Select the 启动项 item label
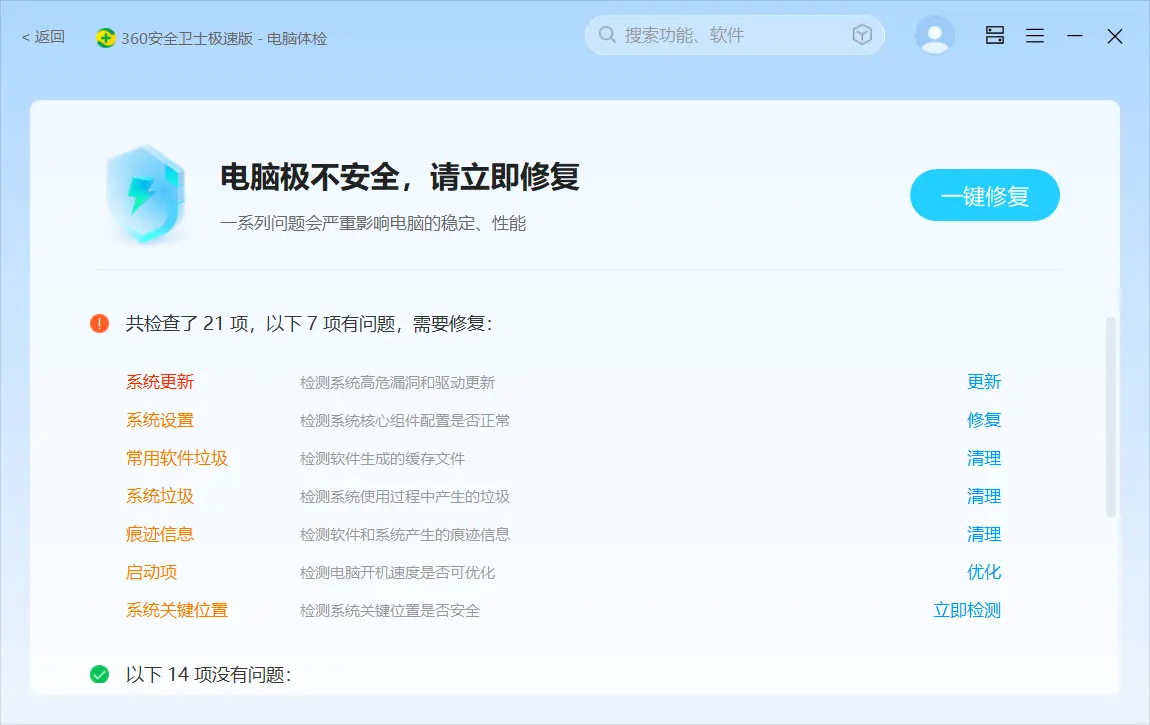Screen dimensions: 1150x725 tap(151, 572)
